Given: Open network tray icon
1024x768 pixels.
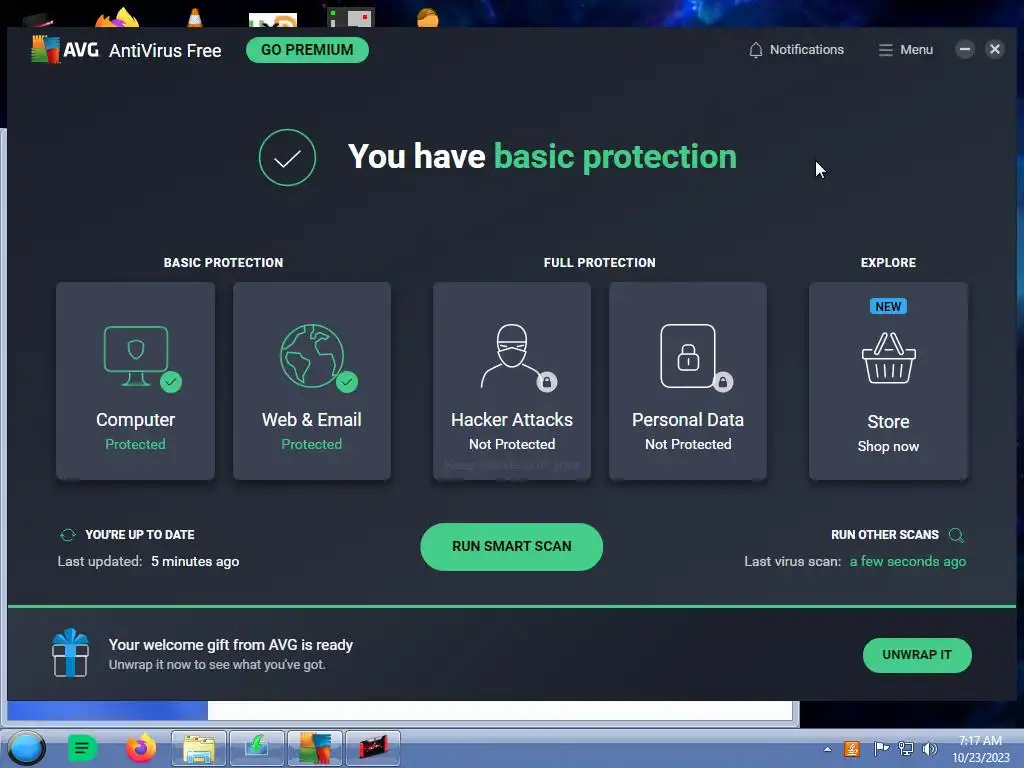Looking at the screenshot, I should [x=906, y=748].
